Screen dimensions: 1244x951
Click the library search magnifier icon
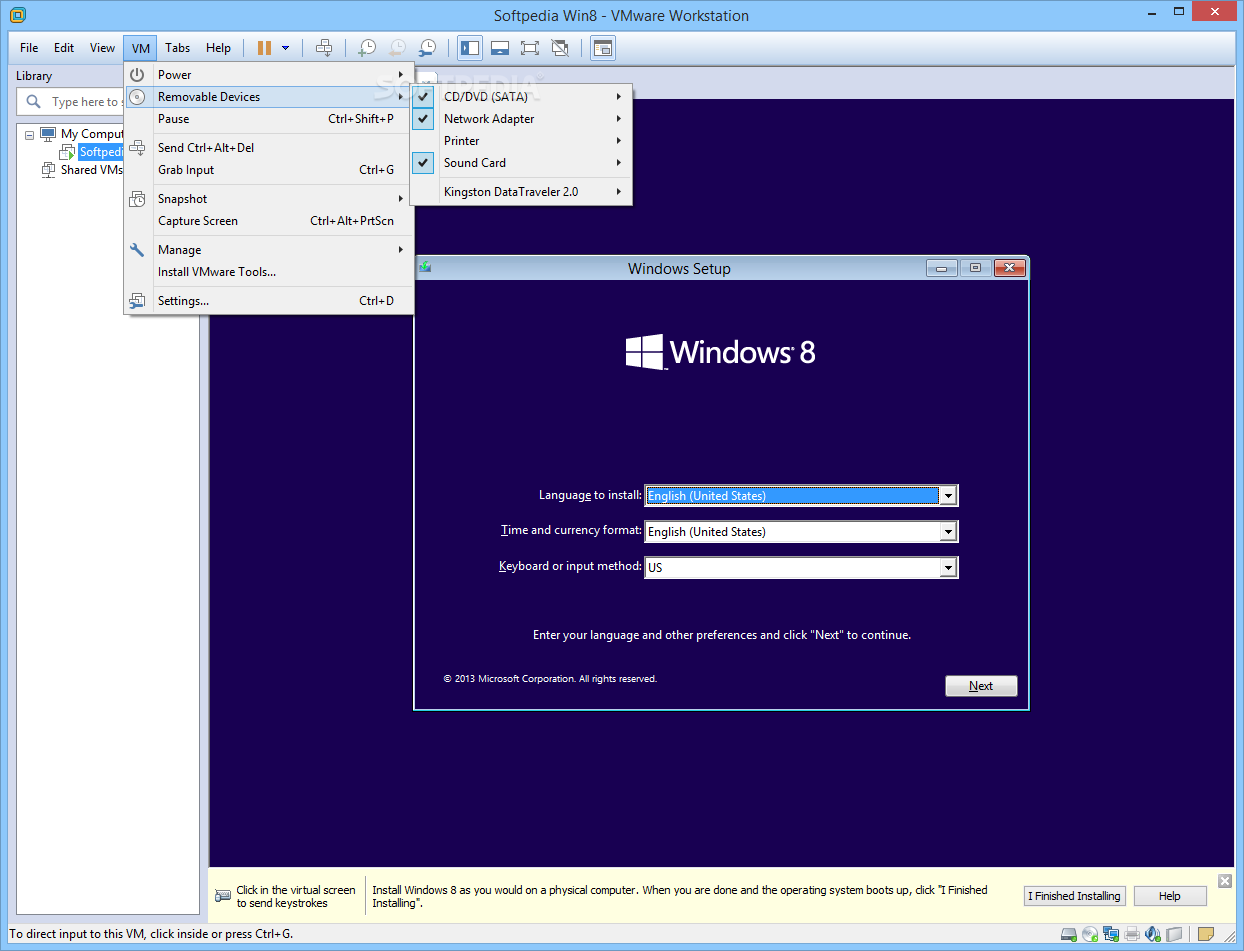pyautogui.click(x=33, y=101)
